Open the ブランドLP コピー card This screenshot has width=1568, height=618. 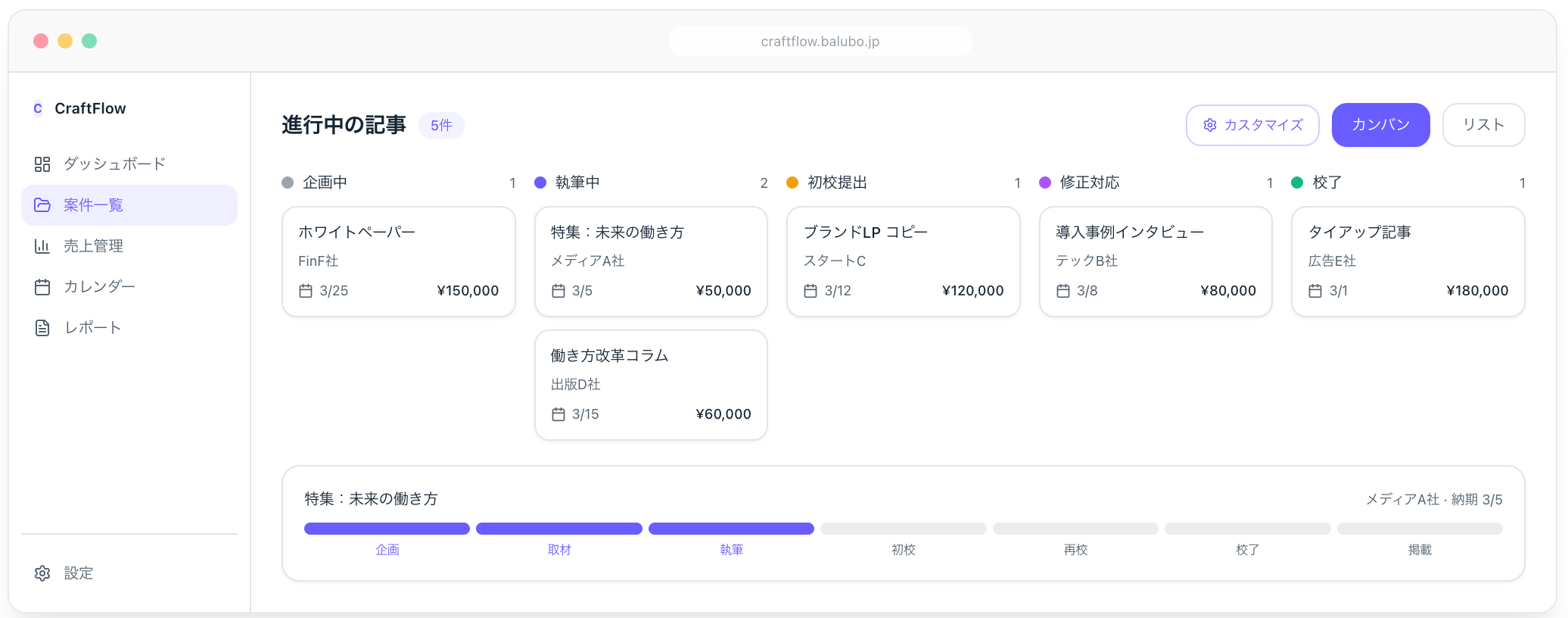(x=903, y=261)
